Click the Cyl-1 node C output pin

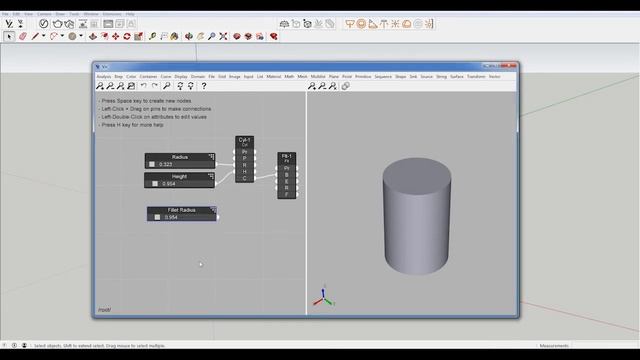(x=255, y=178)
